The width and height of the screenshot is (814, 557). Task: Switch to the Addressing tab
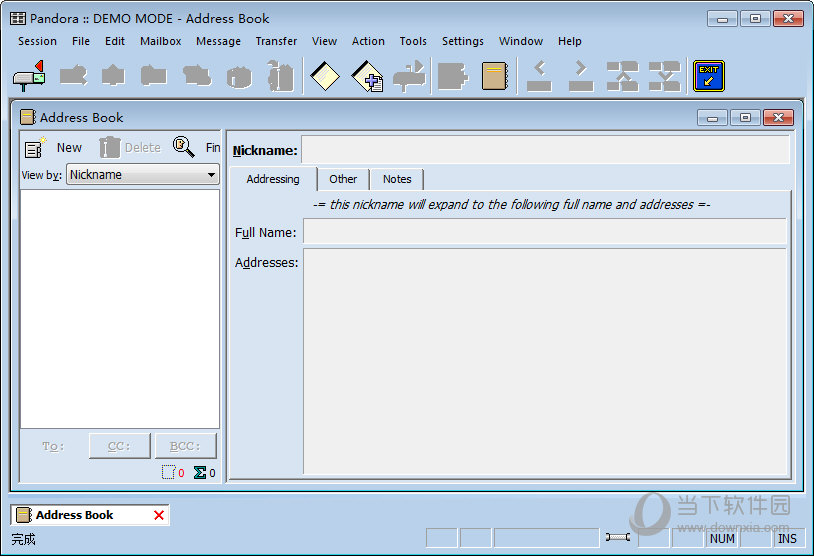[x=273, y=179]
